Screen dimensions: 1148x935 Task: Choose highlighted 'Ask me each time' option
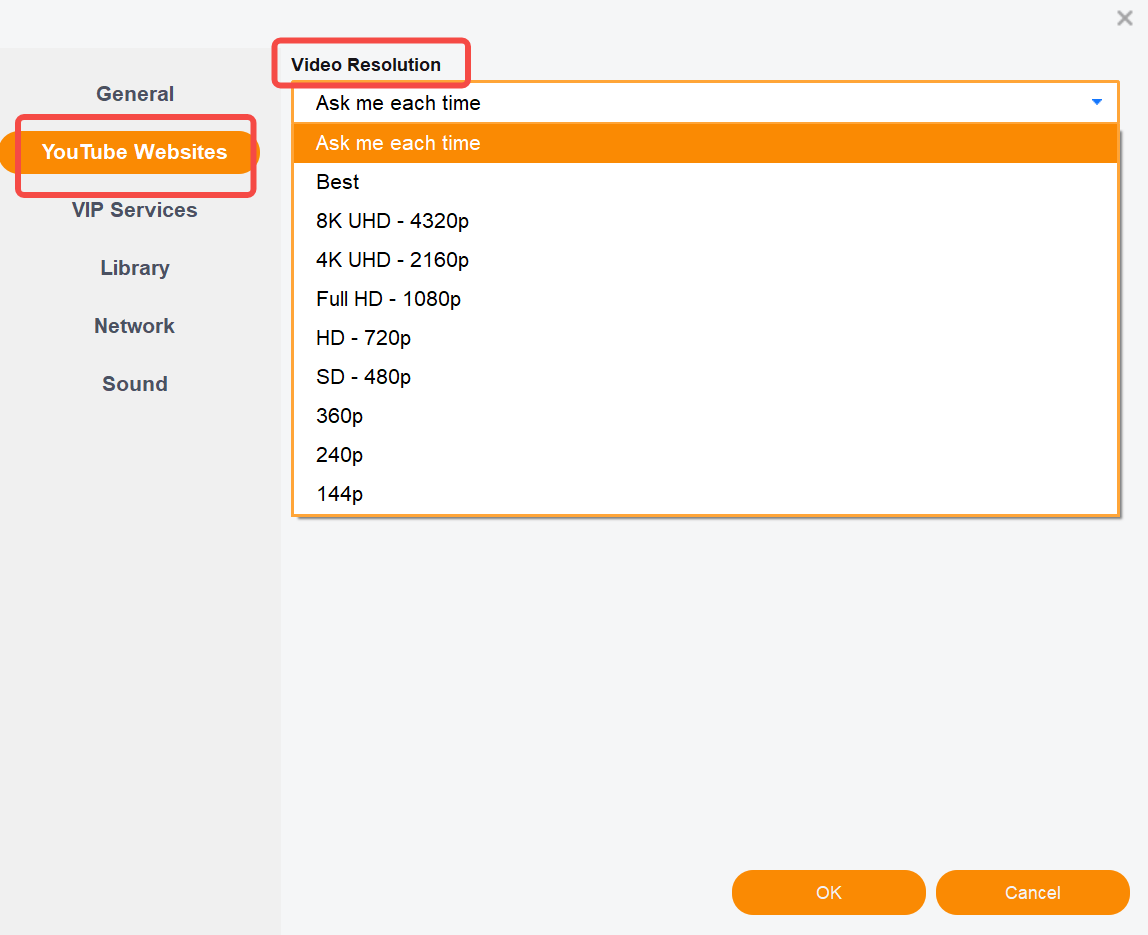705,143
